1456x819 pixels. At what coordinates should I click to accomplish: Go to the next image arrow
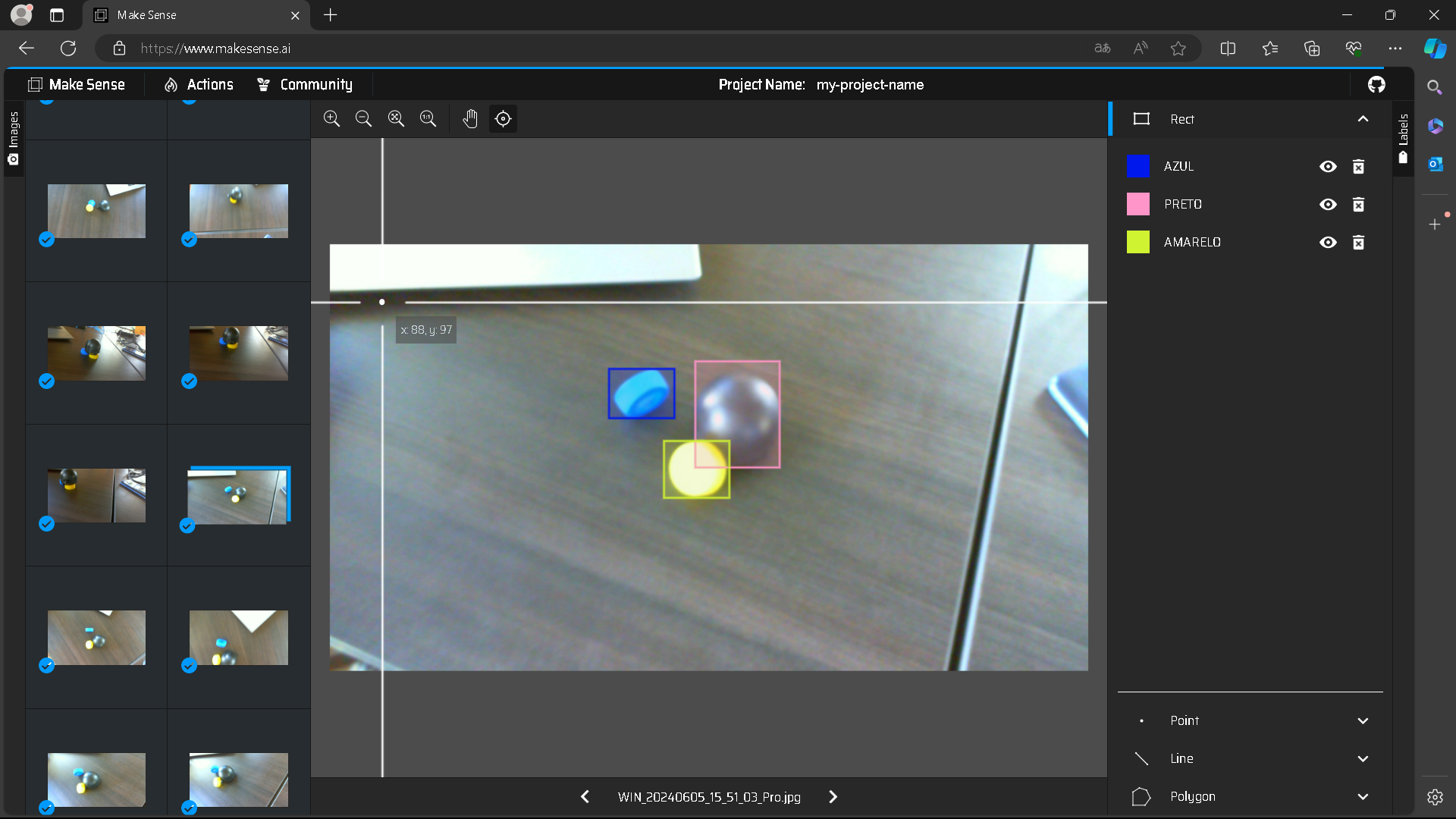[833, 796]
